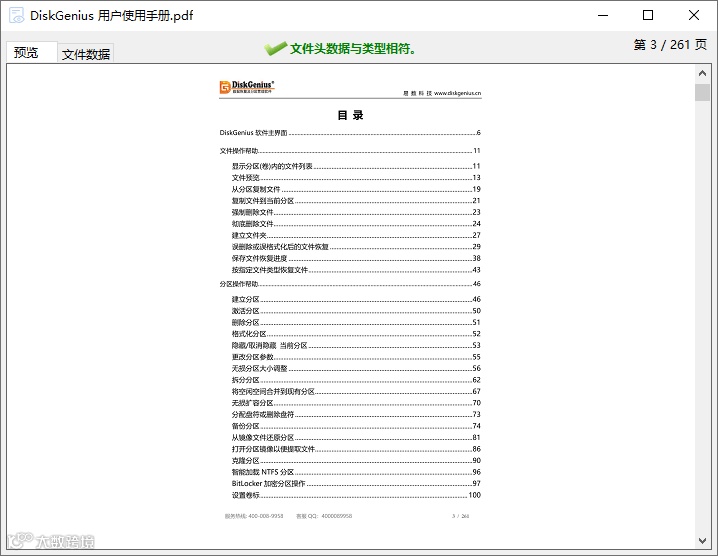
Task: Click the 删除分区 entry
Action: pyautogui.click(x=356, y=322)
